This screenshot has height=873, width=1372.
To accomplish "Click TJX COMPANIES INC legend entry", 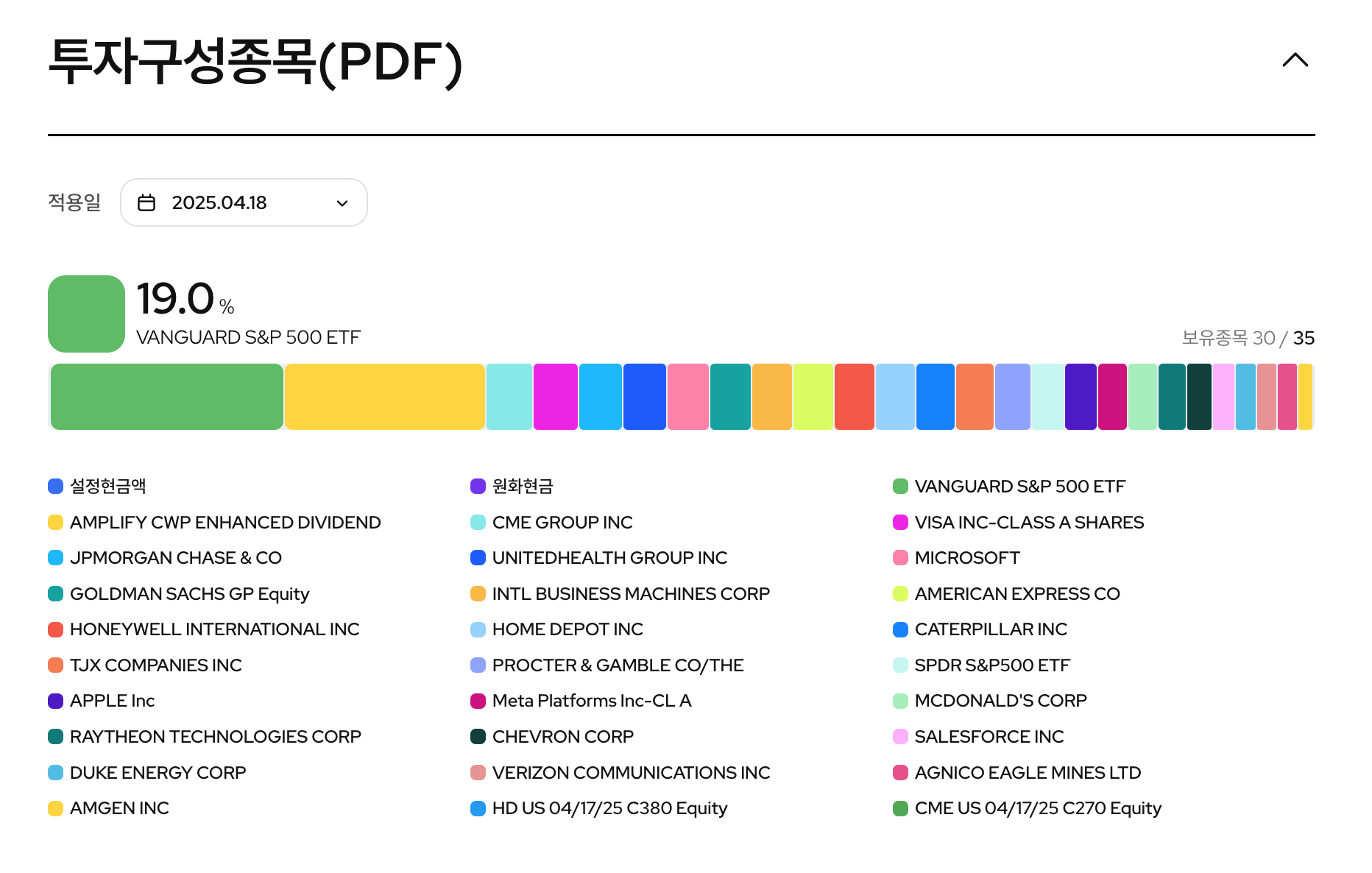I will (145, 665).
